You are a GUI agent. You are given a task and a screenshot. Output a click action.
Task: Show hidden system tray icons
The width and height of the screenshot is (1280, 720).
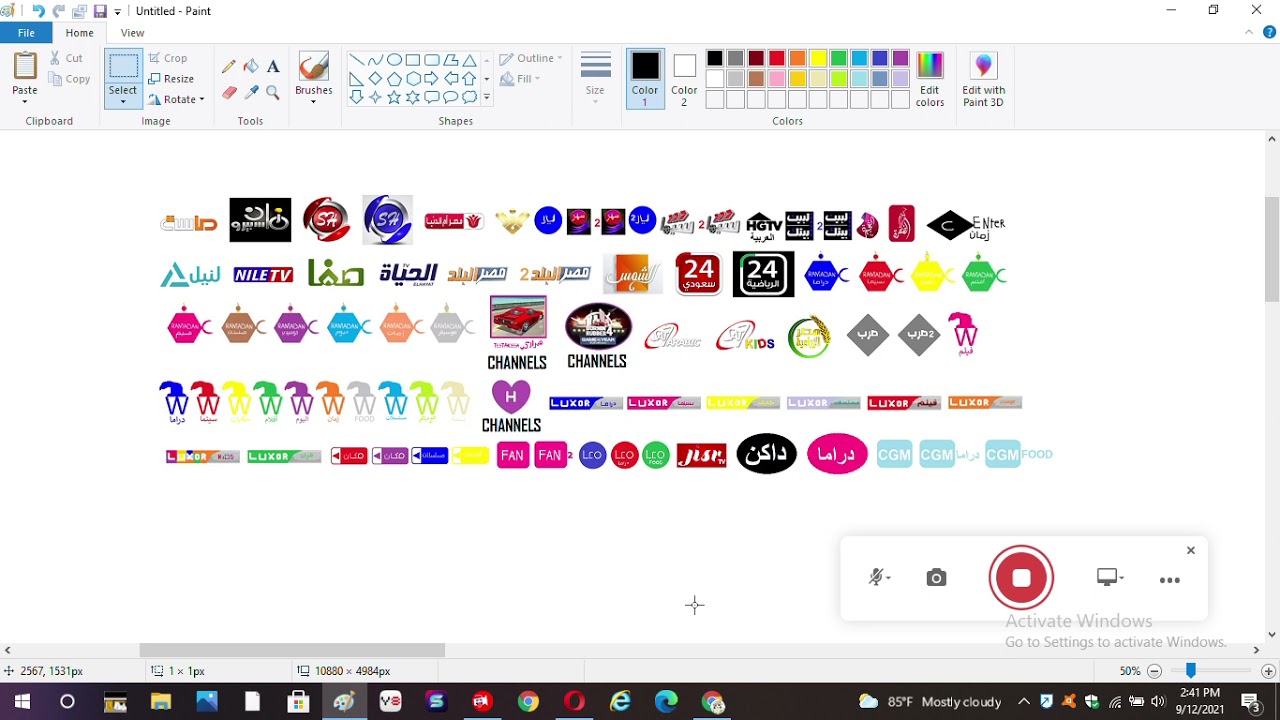click(1023, 702)
